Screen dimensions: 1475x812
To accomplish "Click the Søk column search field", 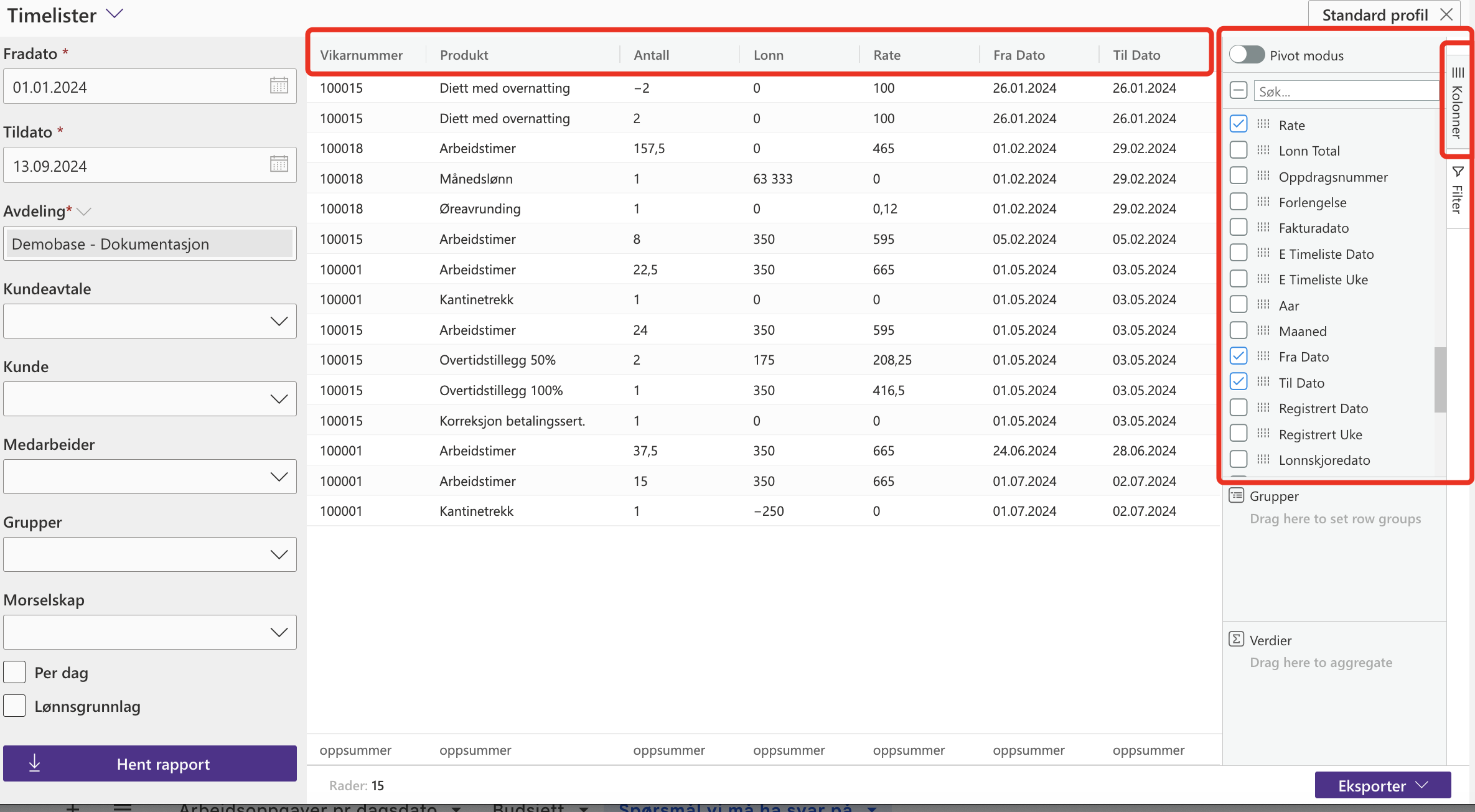I will pyautogui.click(x=1346, y=91).
